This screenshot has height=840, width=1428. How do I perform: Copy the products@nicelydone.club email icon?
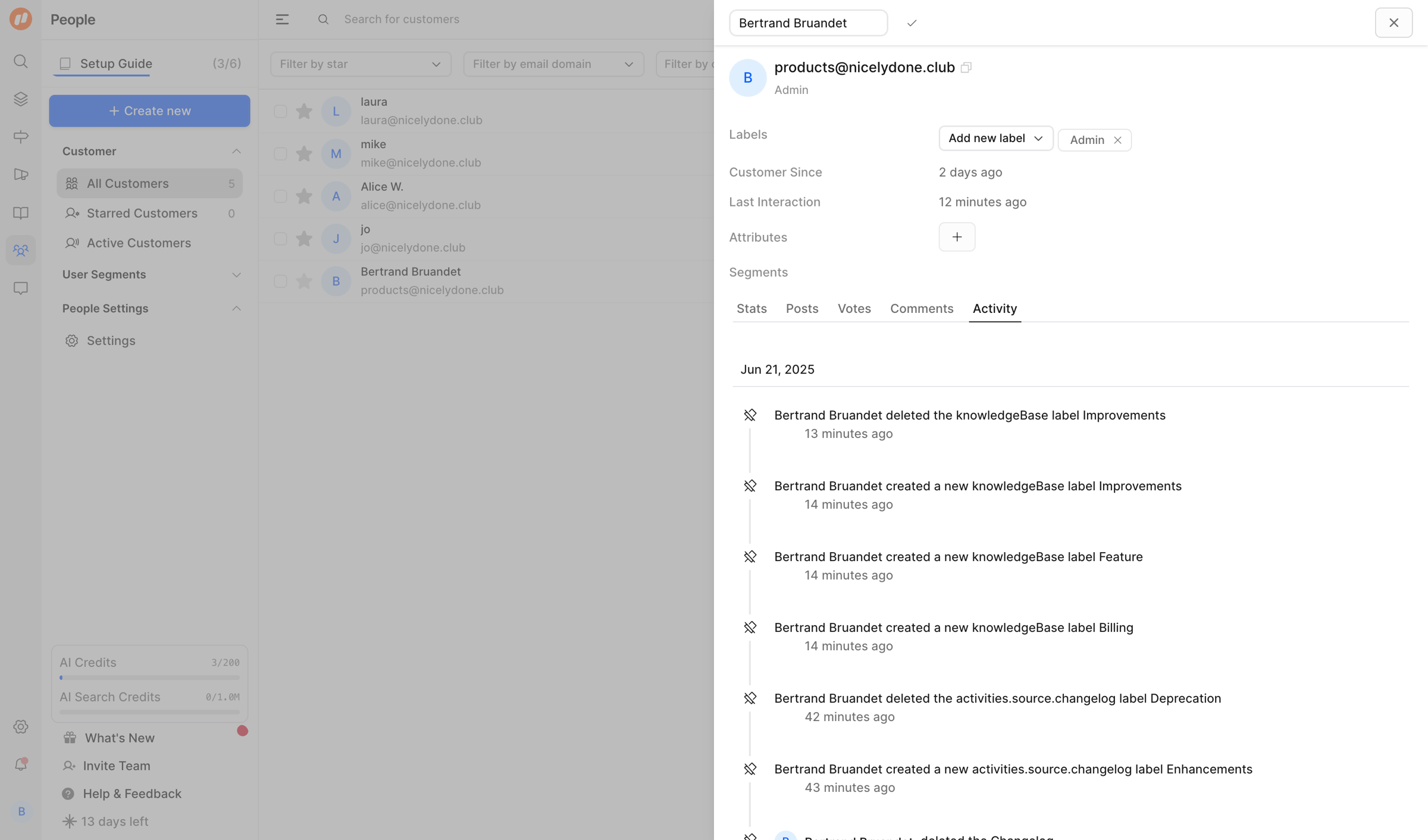click(966, 67)
